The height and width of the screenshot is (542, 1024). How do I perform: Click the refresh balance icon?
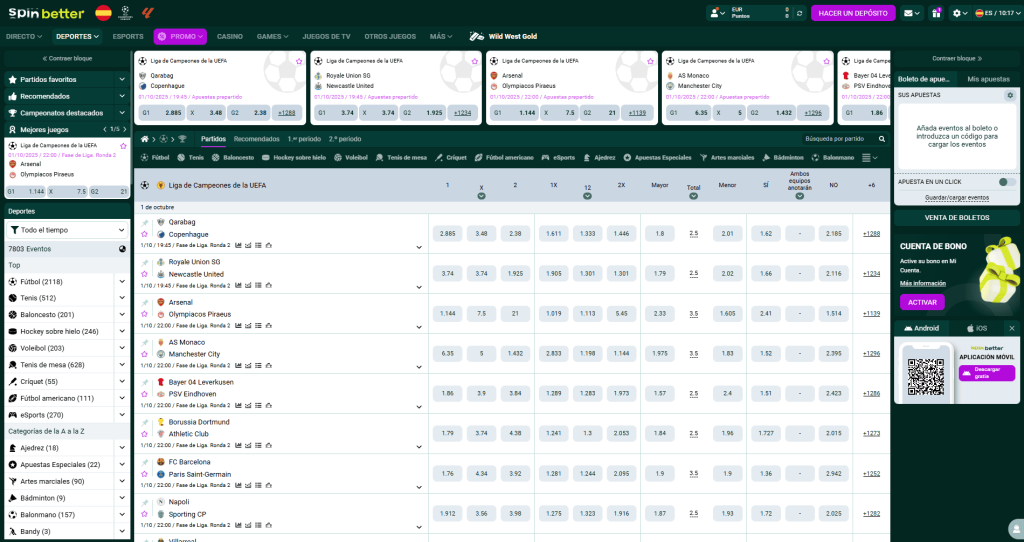click(799, 13)
